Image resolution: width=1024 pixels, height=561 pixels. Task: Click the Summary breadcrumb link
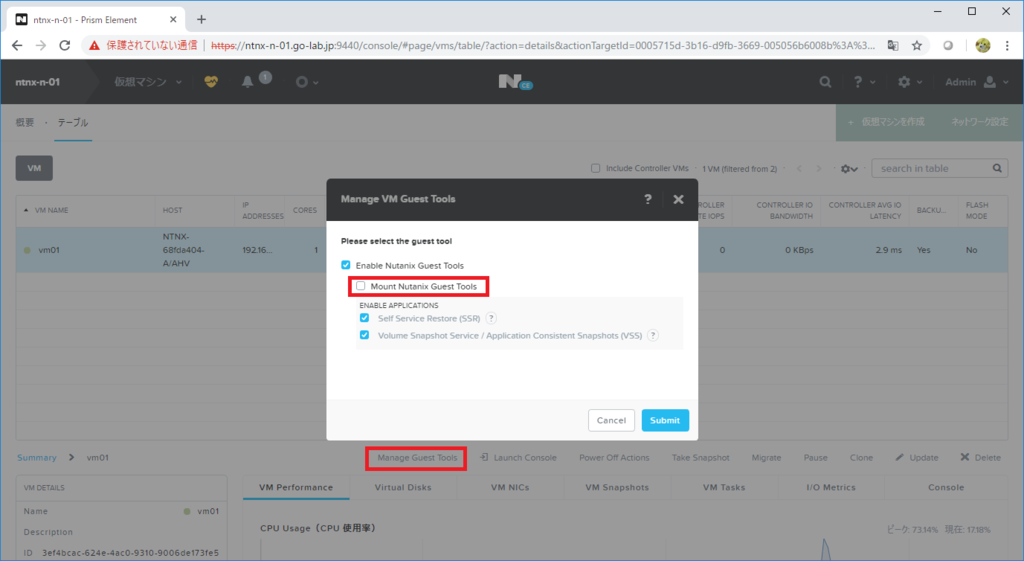37,457
